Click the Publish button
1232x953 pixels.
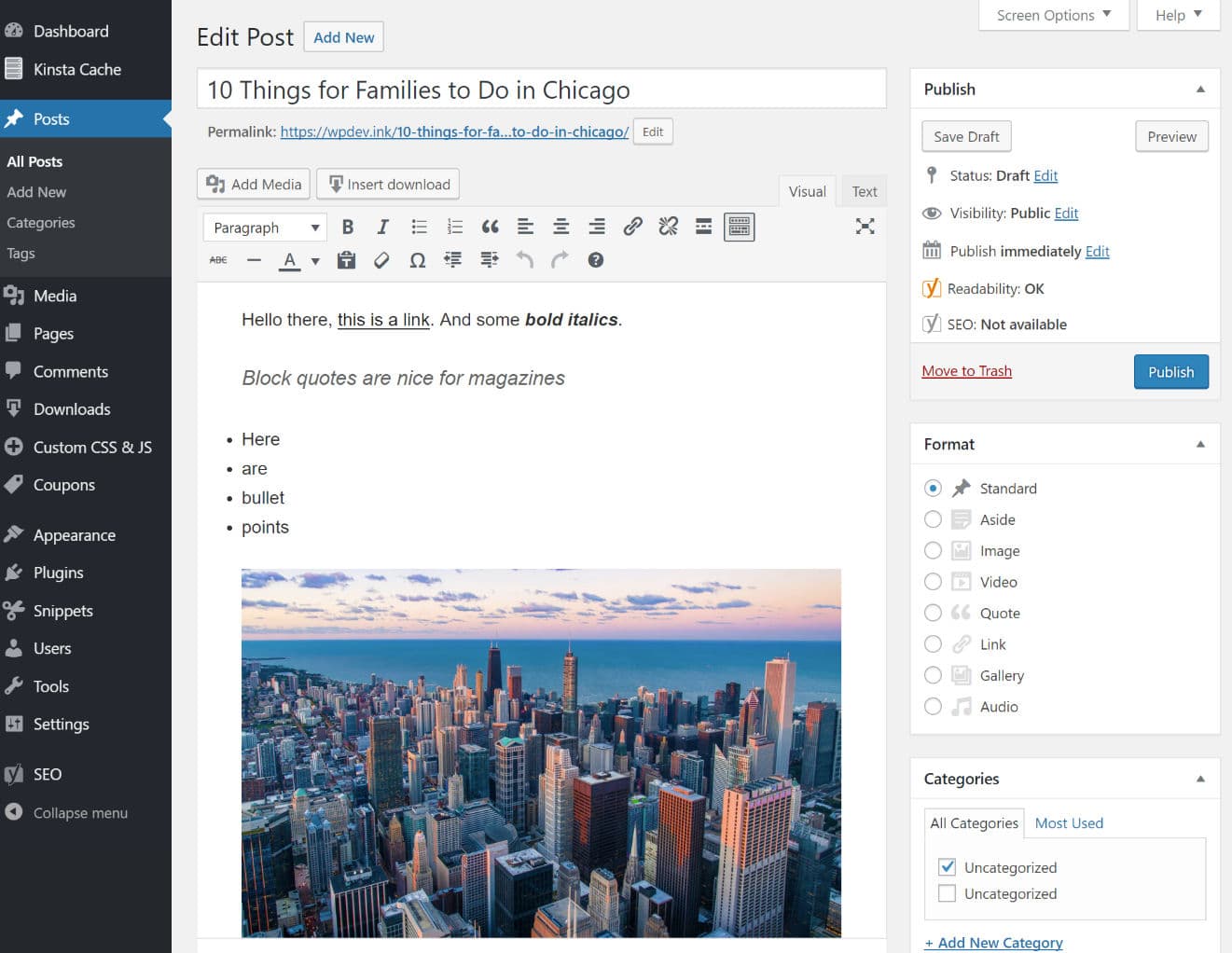point(1170,371)
